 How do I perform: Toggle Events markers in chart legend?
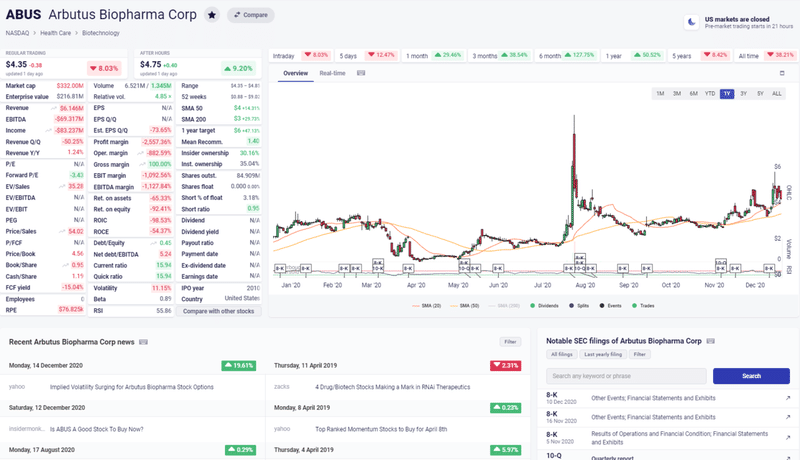[610, 306]
